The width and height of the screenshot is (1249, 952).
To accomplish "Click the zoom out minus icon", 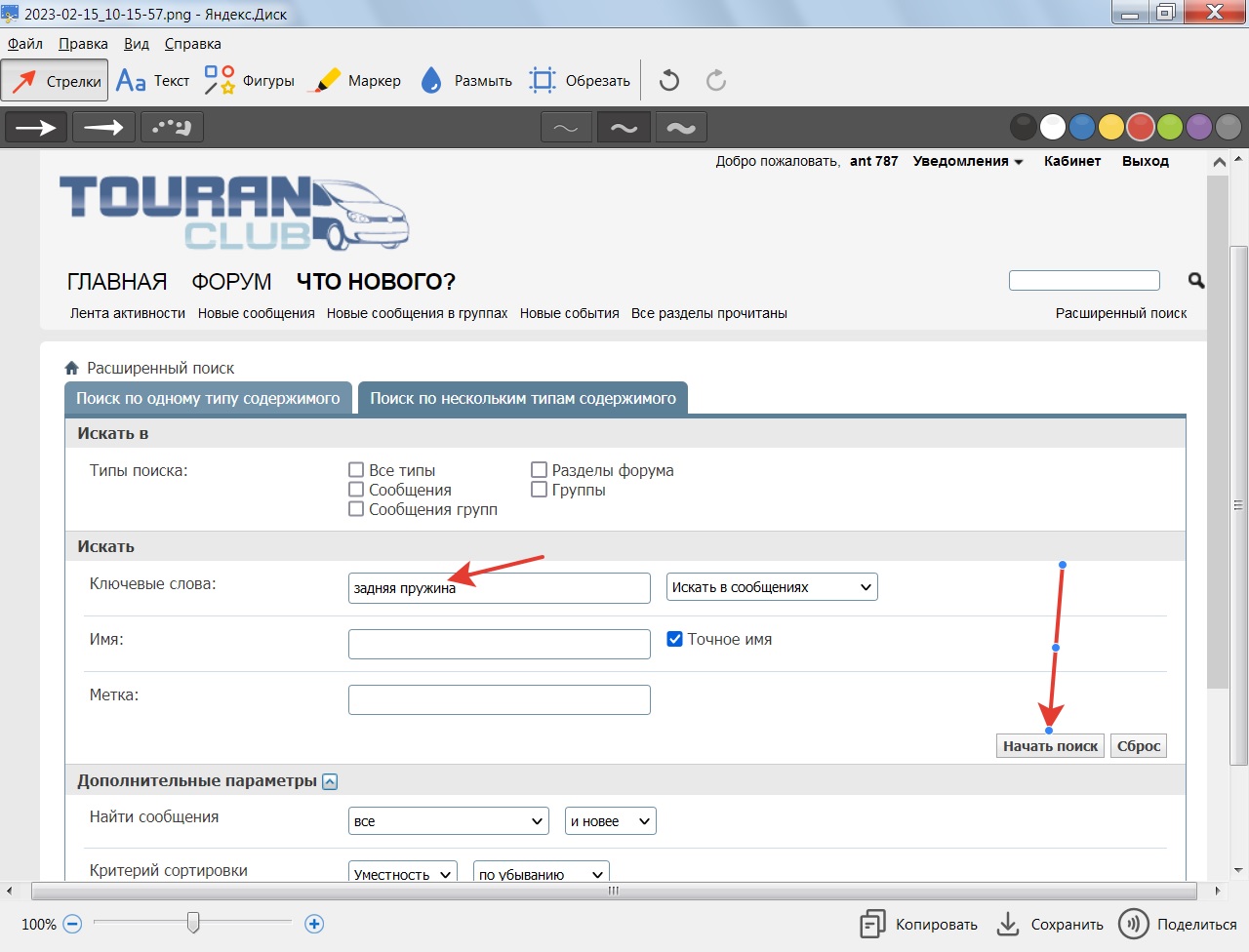I will tap(72, 924).
